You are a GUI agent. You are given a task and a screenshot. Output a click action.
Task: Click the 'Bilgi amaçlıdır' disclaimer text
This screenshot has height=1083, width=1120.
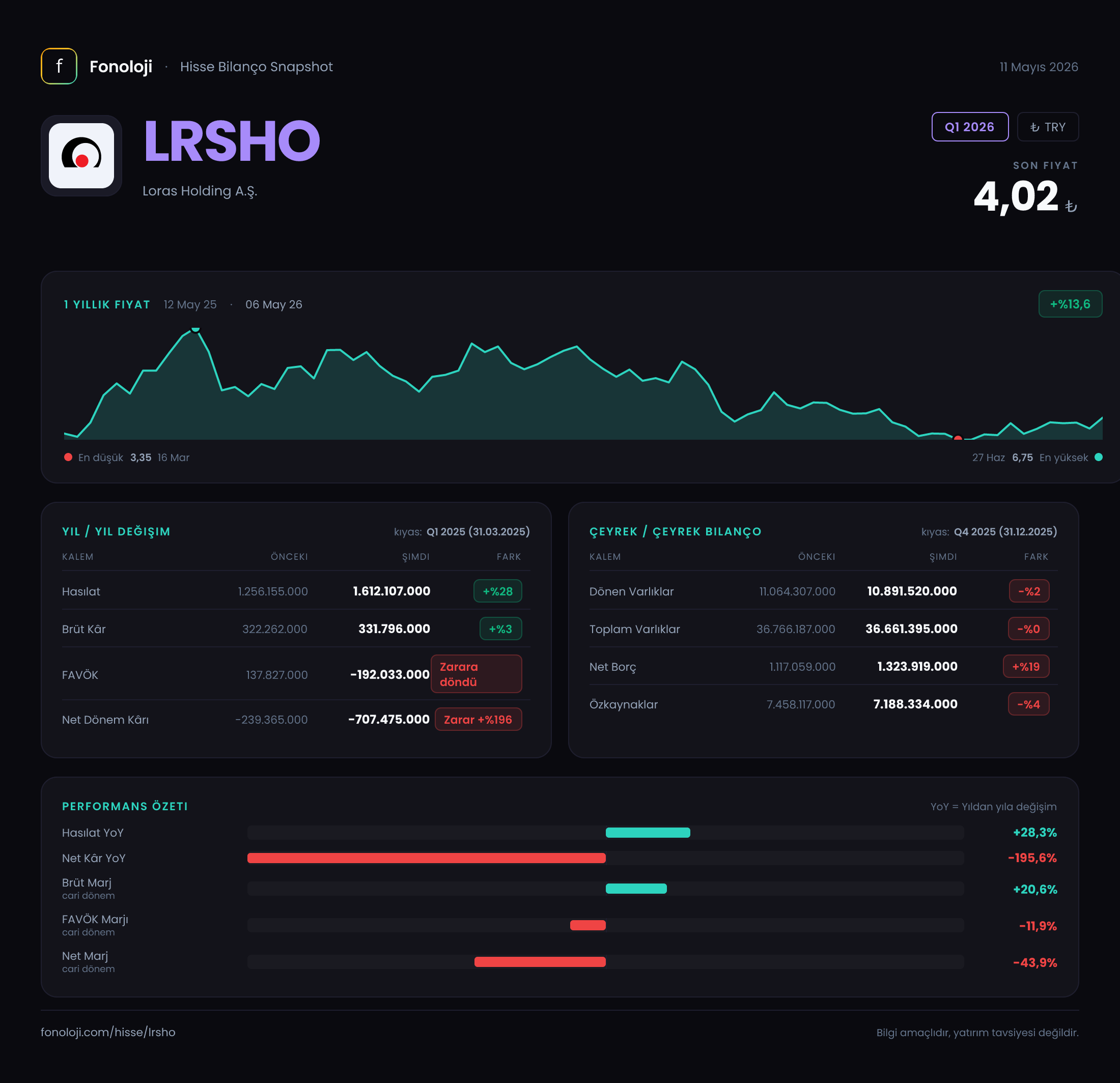click(978, 1033)
